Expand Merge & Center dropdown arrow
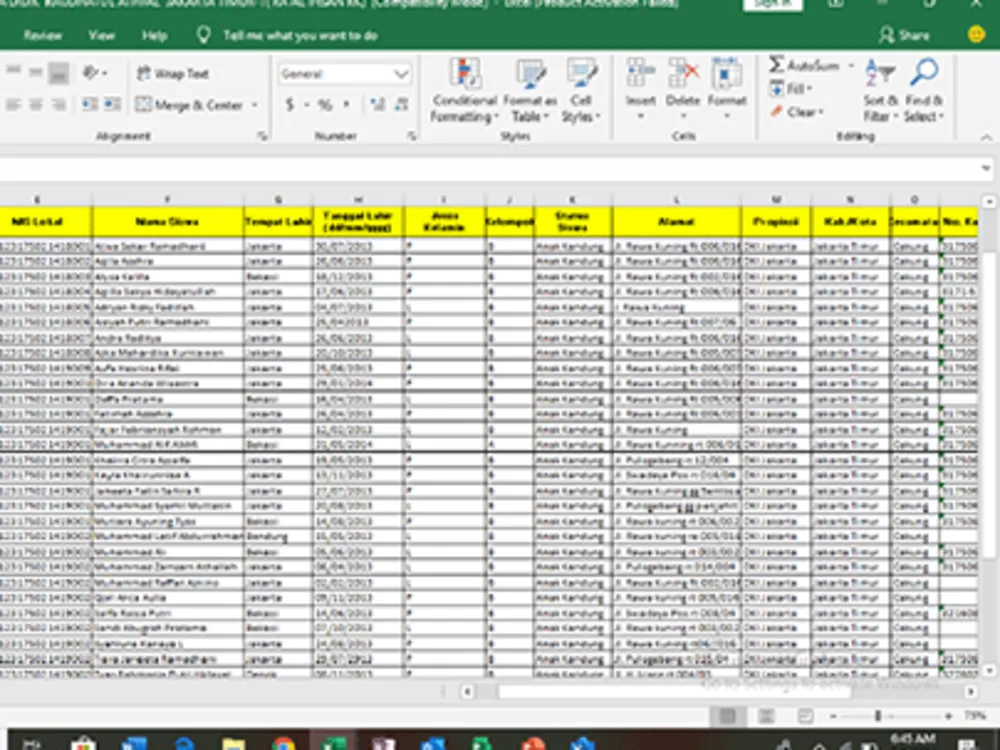 click(254, 105)
